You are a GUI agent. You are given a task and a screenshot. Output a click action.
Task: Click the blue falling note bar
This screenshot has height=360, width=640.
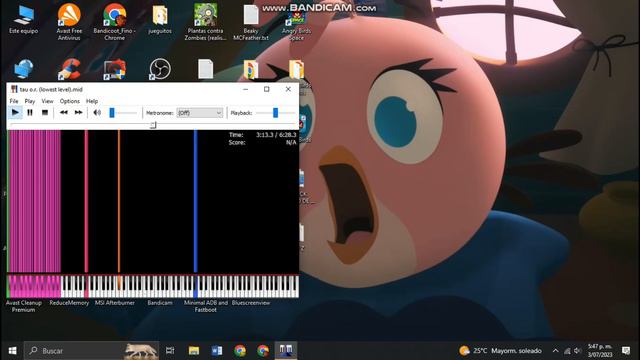point(196,201)
